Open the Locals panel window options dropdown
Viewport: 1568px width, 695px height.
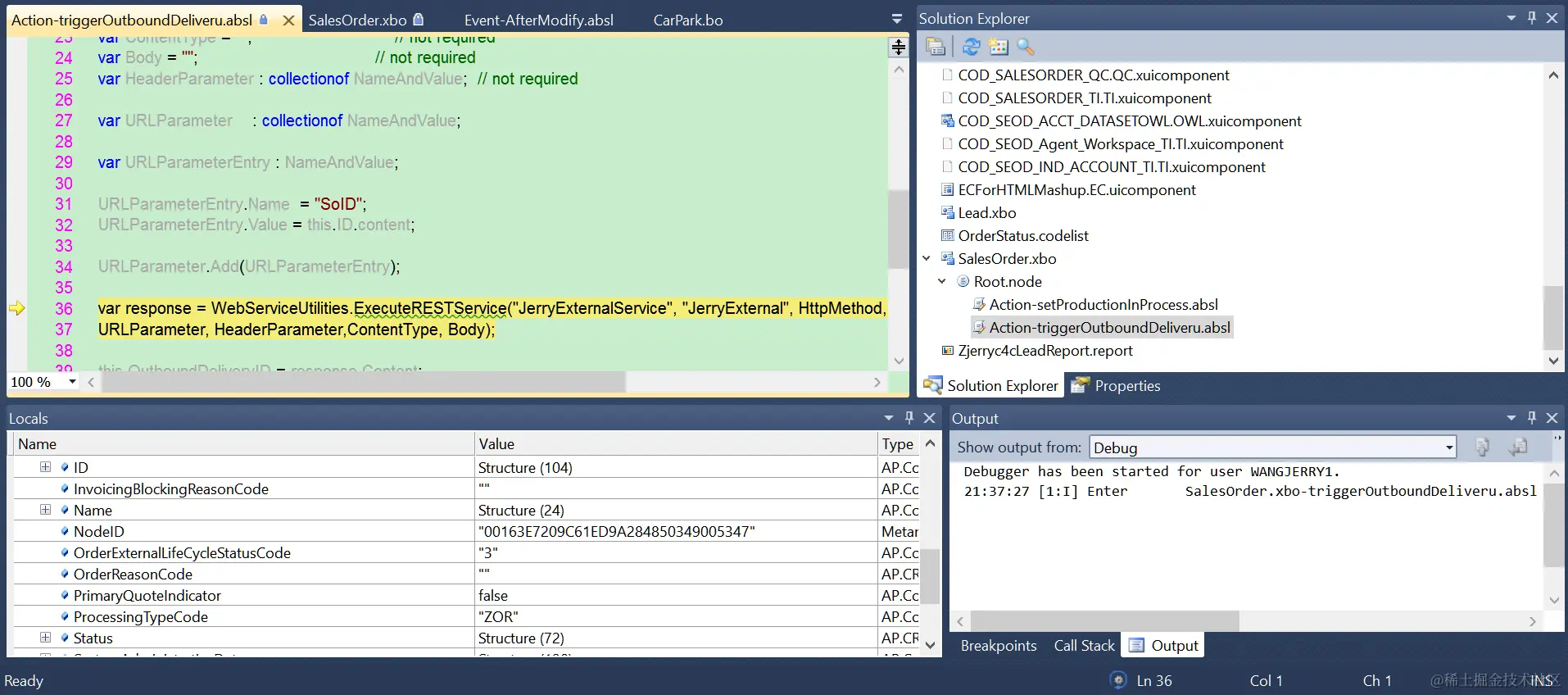889,417
